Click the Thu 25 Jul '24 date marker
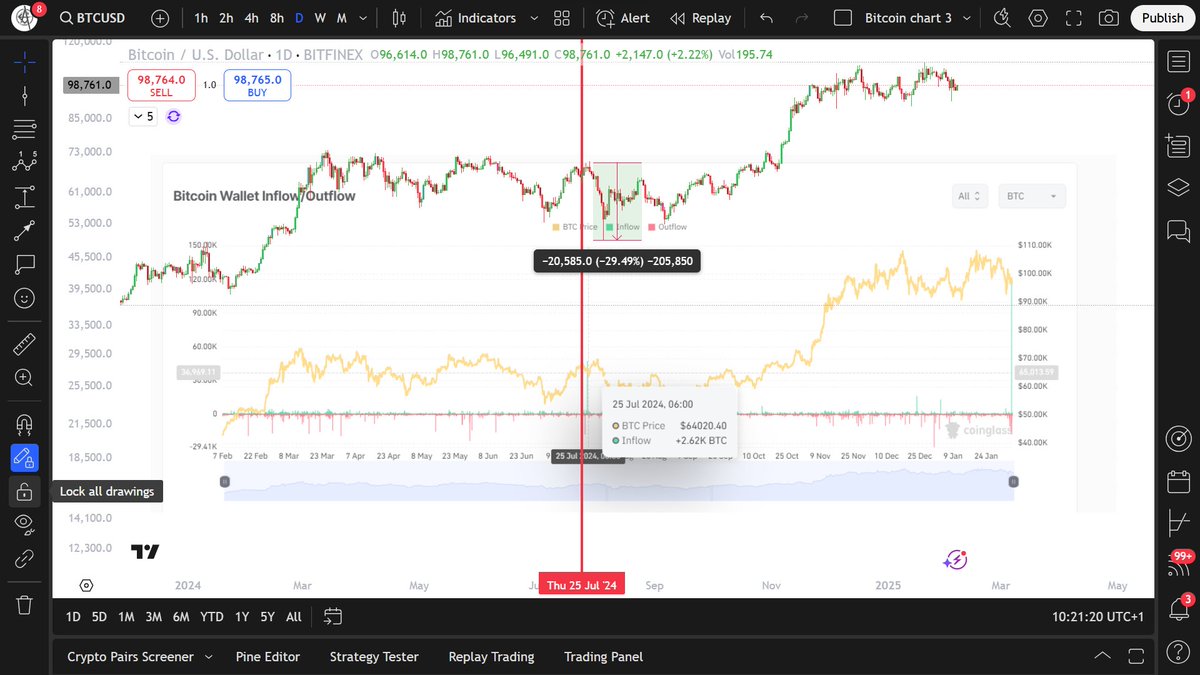The image size is (1200, 675). tap(582, 586)
